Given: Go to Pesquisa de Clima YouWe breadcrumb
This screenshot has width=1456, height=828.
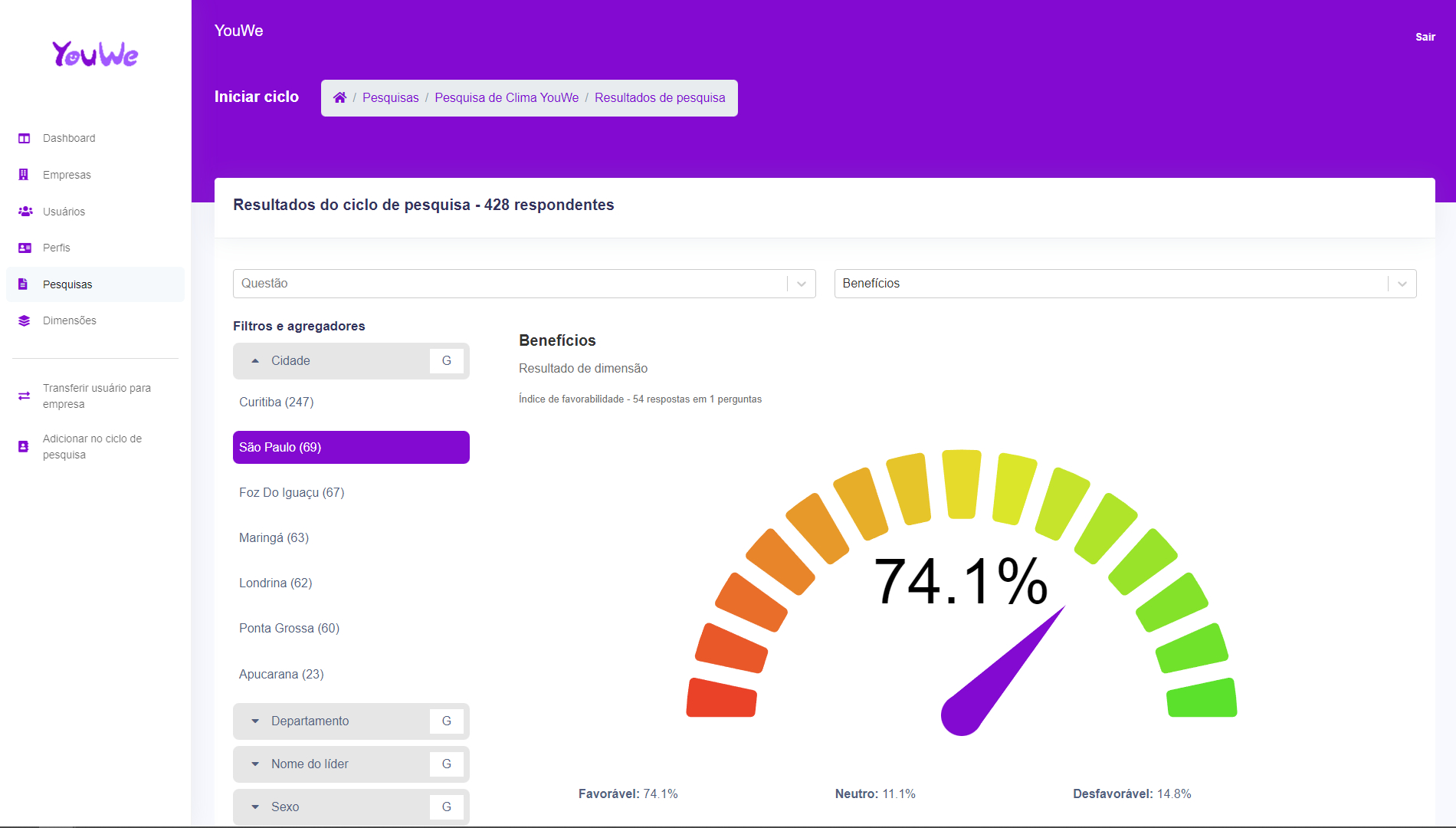Looking at the screenshot, I should [x=507, y=97].
